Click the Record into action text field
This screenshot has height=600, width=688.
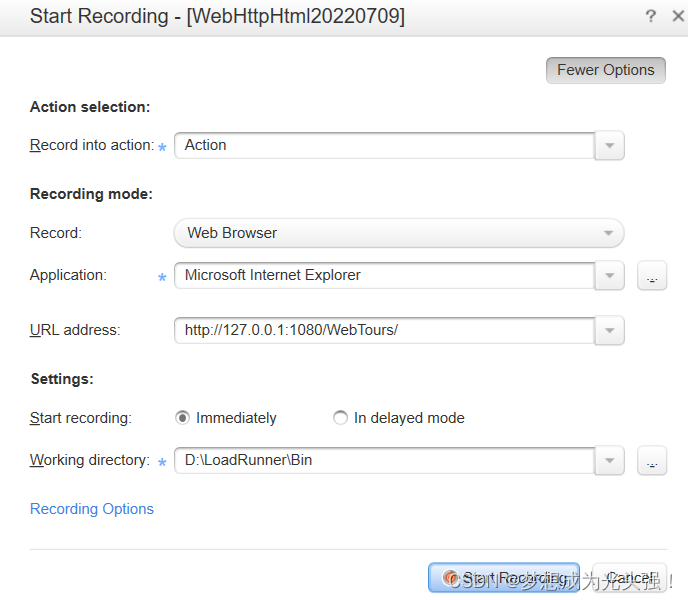point(384,145)
